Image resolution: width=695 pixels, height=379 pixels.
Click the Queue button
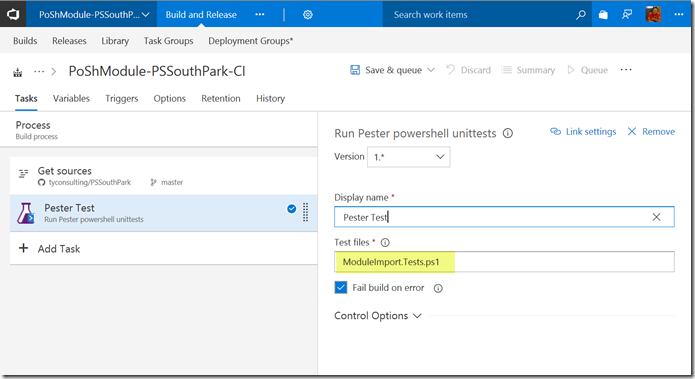(x=587, y=70)
